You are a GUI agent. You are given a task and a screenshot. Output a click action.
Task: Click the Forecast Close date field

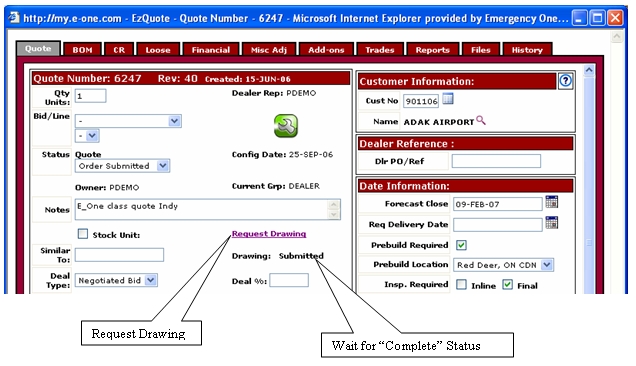coord(498,204)
